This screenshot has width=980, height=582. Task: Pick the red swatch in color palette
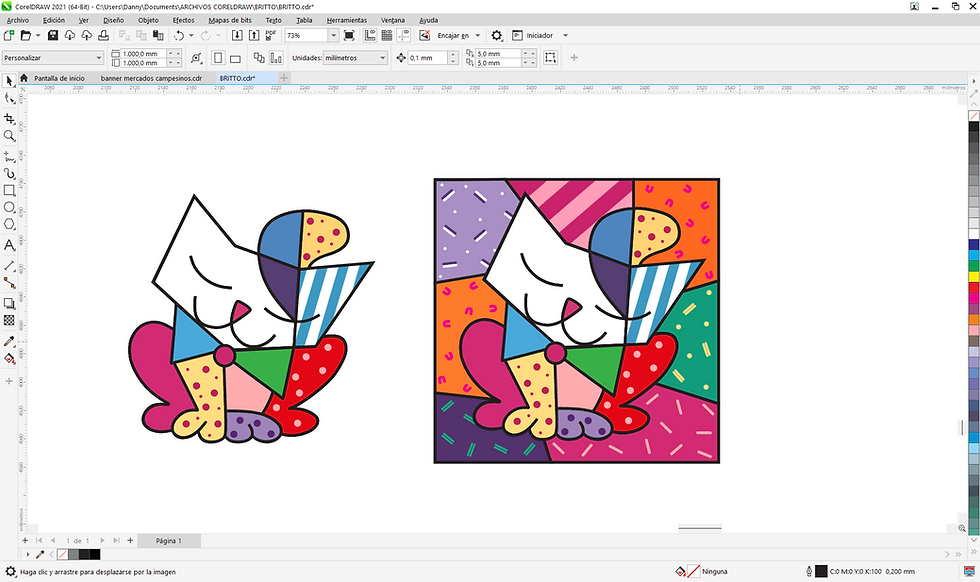974,287
